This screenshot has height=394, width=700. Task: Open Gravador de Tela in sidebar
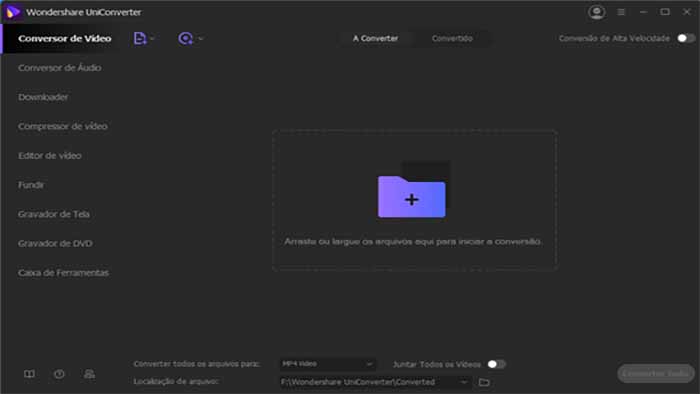tap(54, 214)
